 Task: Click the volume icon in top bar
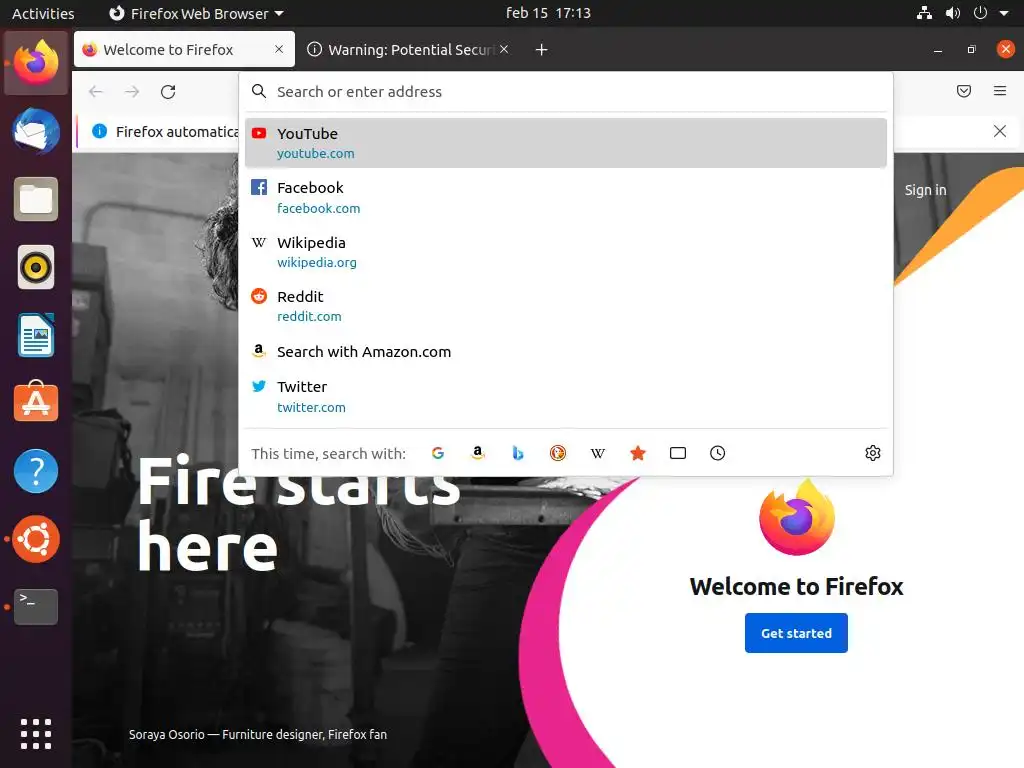point(953,13)
